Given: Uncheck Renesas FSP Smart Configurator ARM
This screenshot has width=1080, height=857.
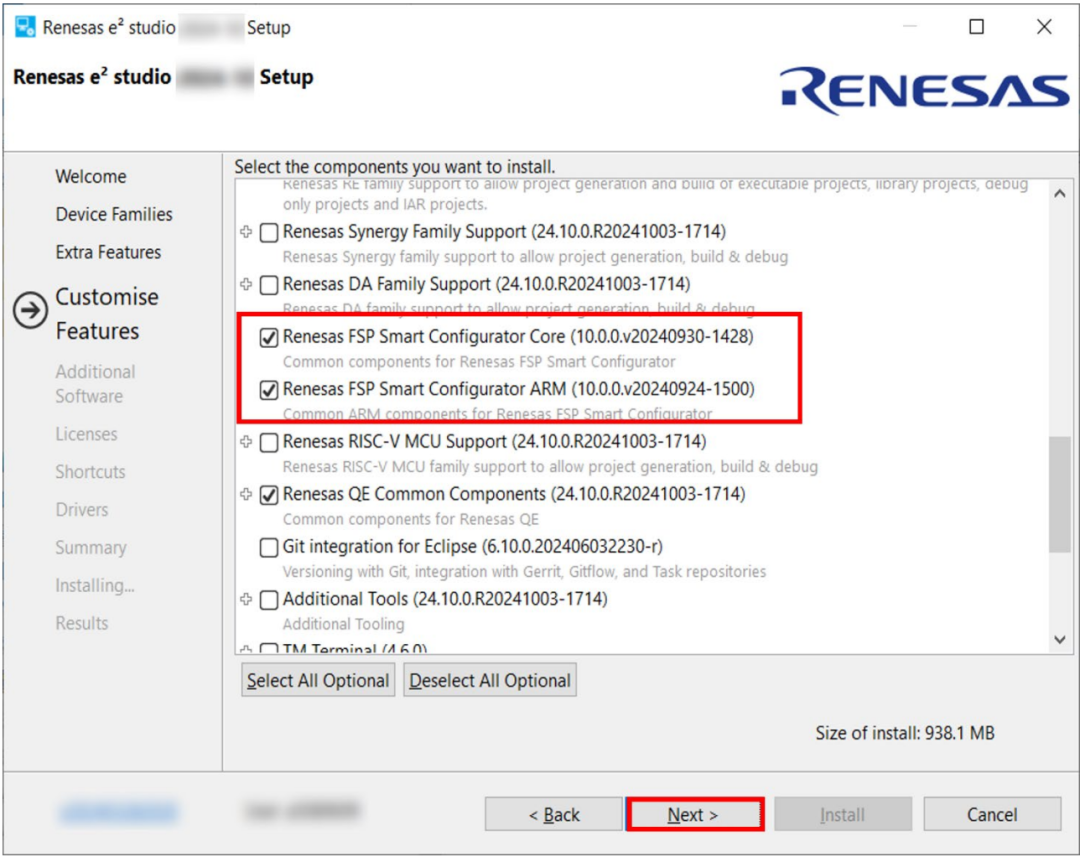Looking at the screenshot, I should click(269, 390).
